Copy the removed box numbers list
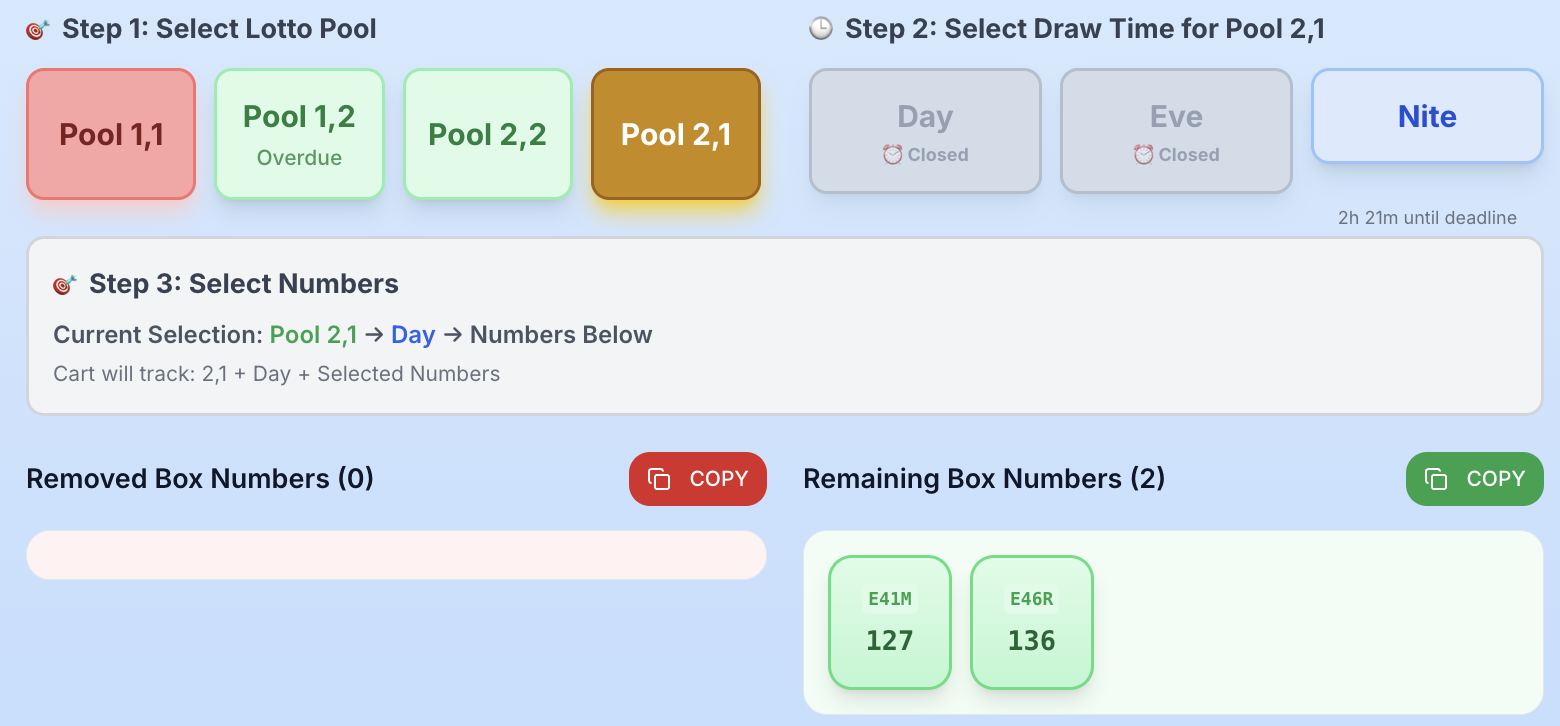This screenshot has height=726, width=1560. [x=698, y=479]
